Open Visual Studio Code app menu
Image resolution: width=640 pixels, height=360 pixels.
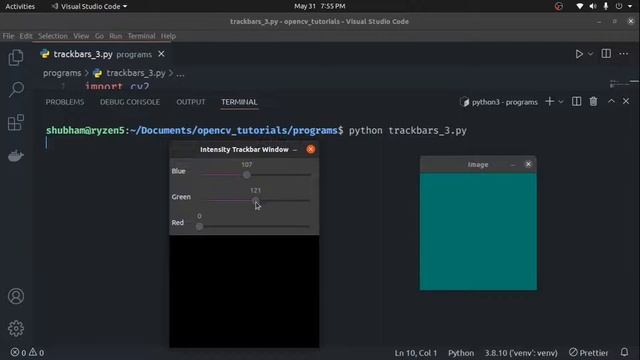point(89,6)
